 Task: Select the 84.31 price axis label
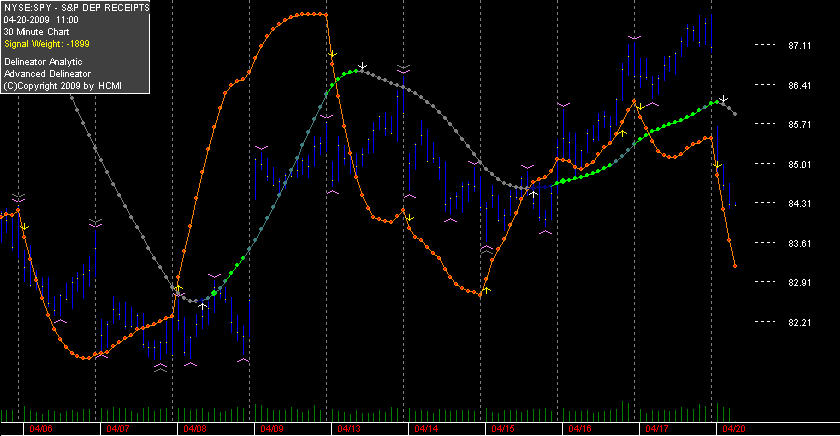coord(799,204)
